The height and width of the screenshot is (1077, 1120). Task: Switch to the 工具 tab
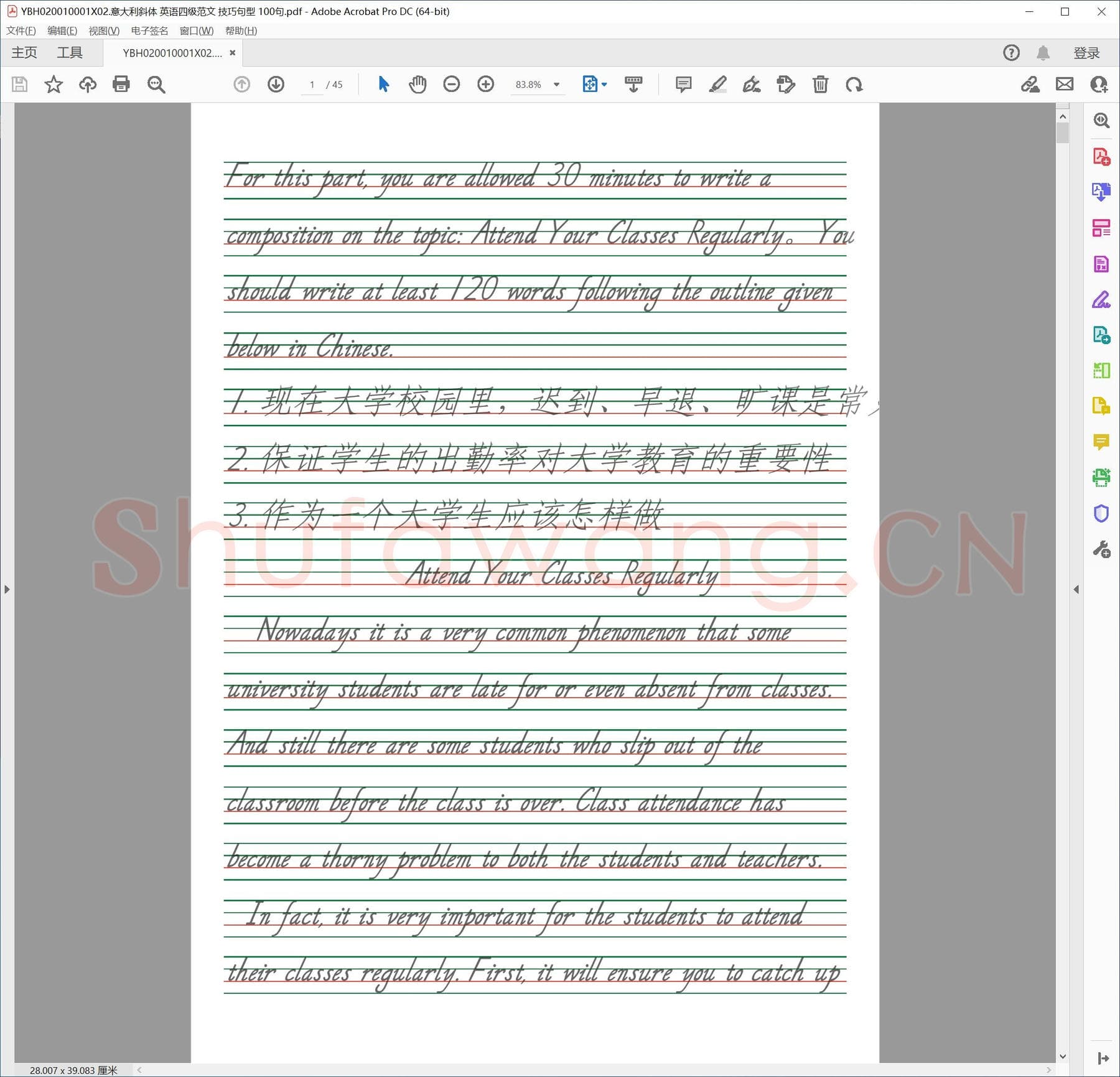(x=70, y=53)
